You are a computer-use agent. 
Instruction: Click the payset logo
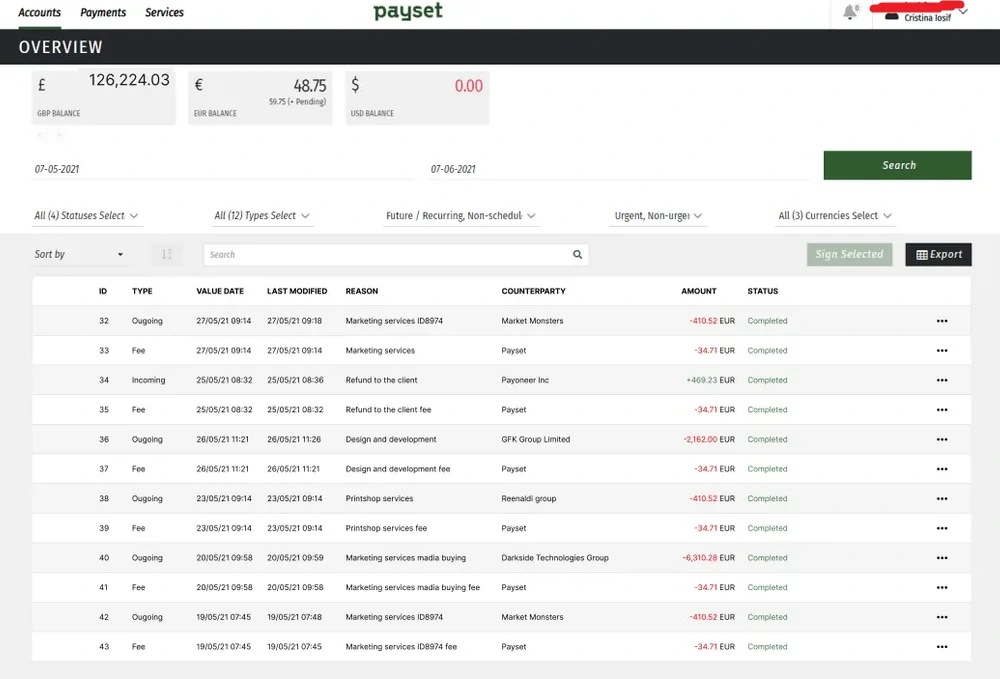pos(408,11)
